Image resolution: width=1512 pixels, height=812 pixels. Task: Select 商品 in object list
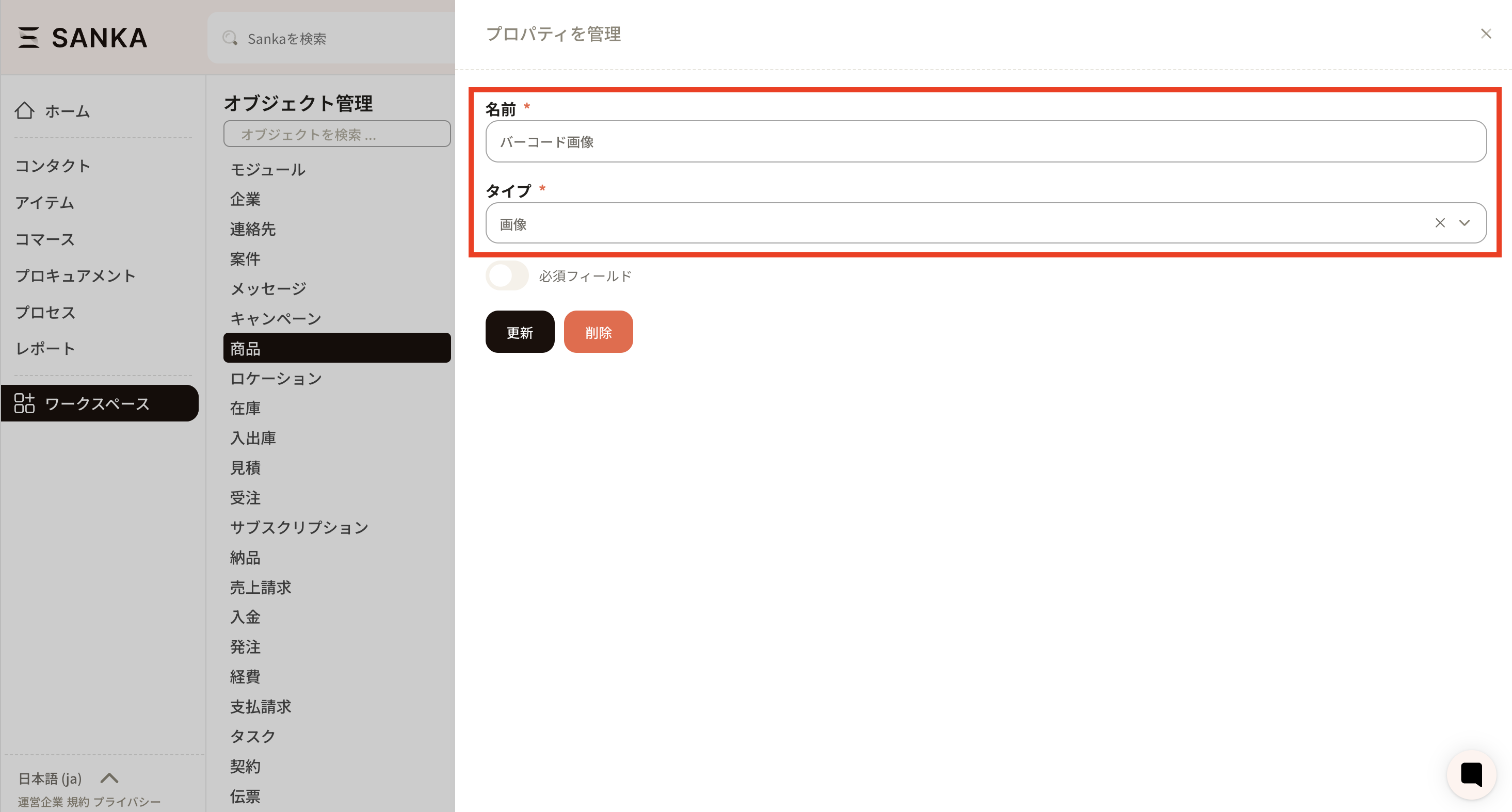click(336, 349)
